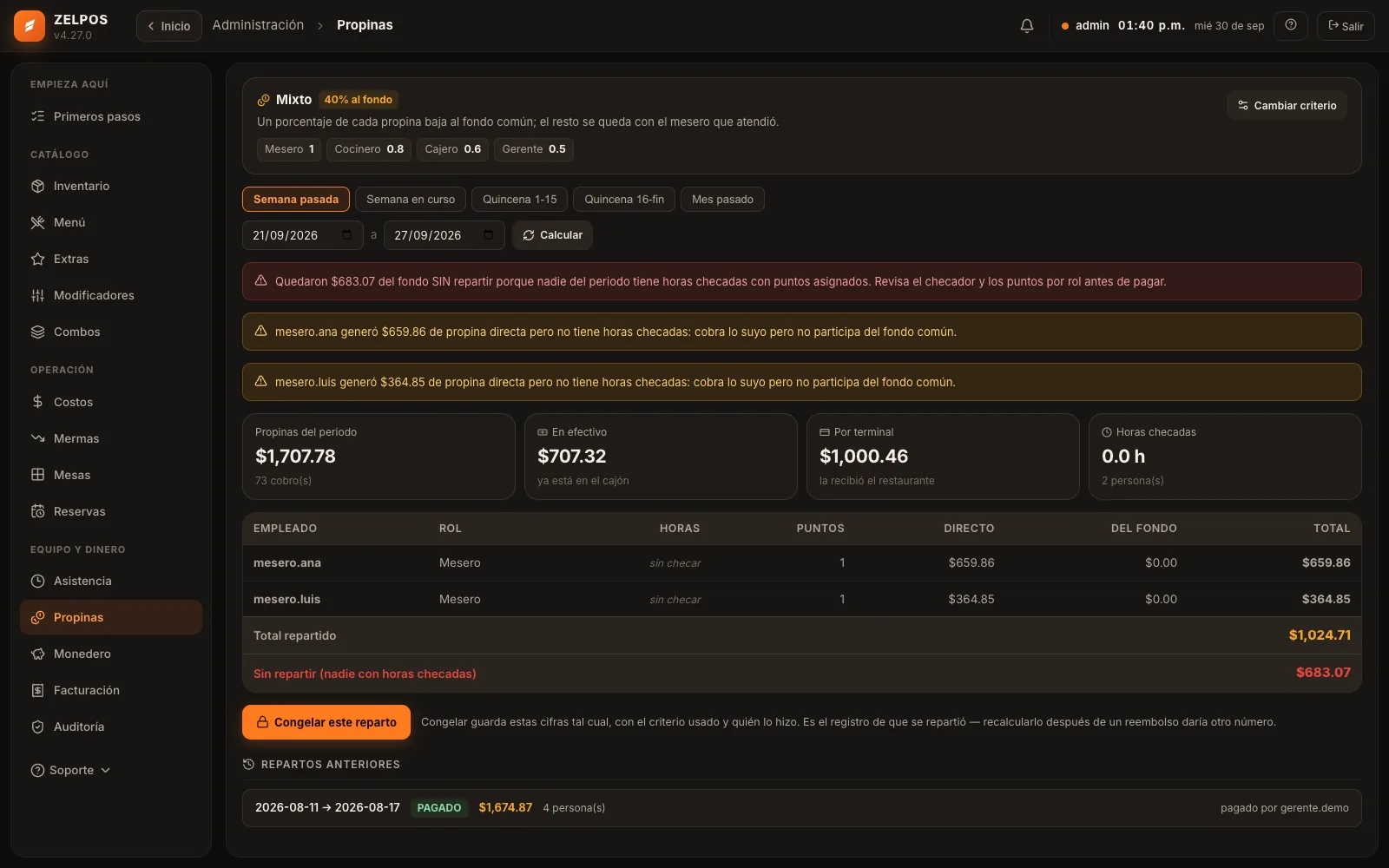This screenshot has height=868, width=1389.
Task: Expand the Soporte menu
Action: 71,770
